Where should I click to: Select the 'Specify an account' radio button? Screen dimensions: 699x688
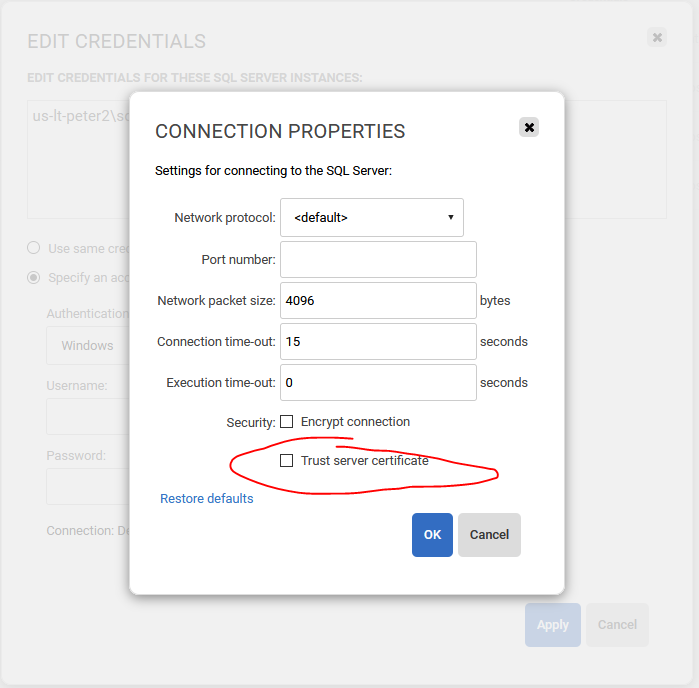[34, 278]
